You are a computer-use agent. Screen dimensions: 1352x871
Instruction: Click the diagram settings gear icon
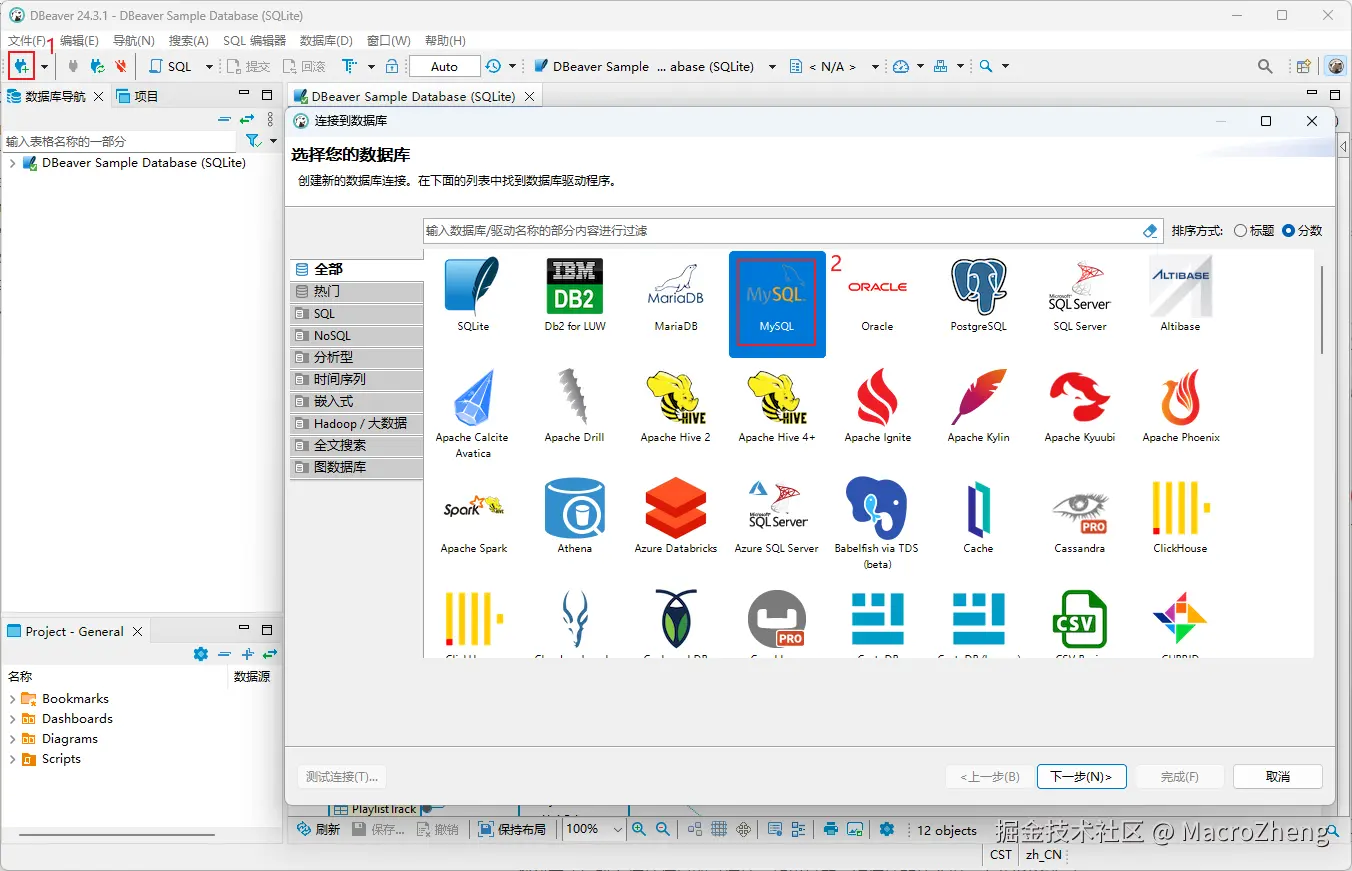pyautogui.click(x=887, y=829)
